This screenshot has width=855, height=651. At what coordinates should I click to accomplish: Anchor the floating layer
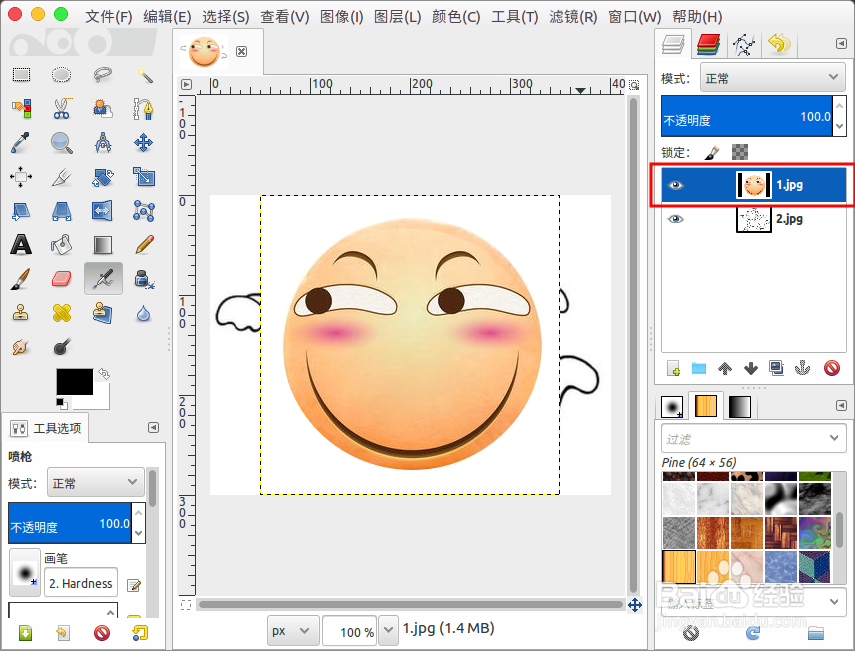[803, 369]
